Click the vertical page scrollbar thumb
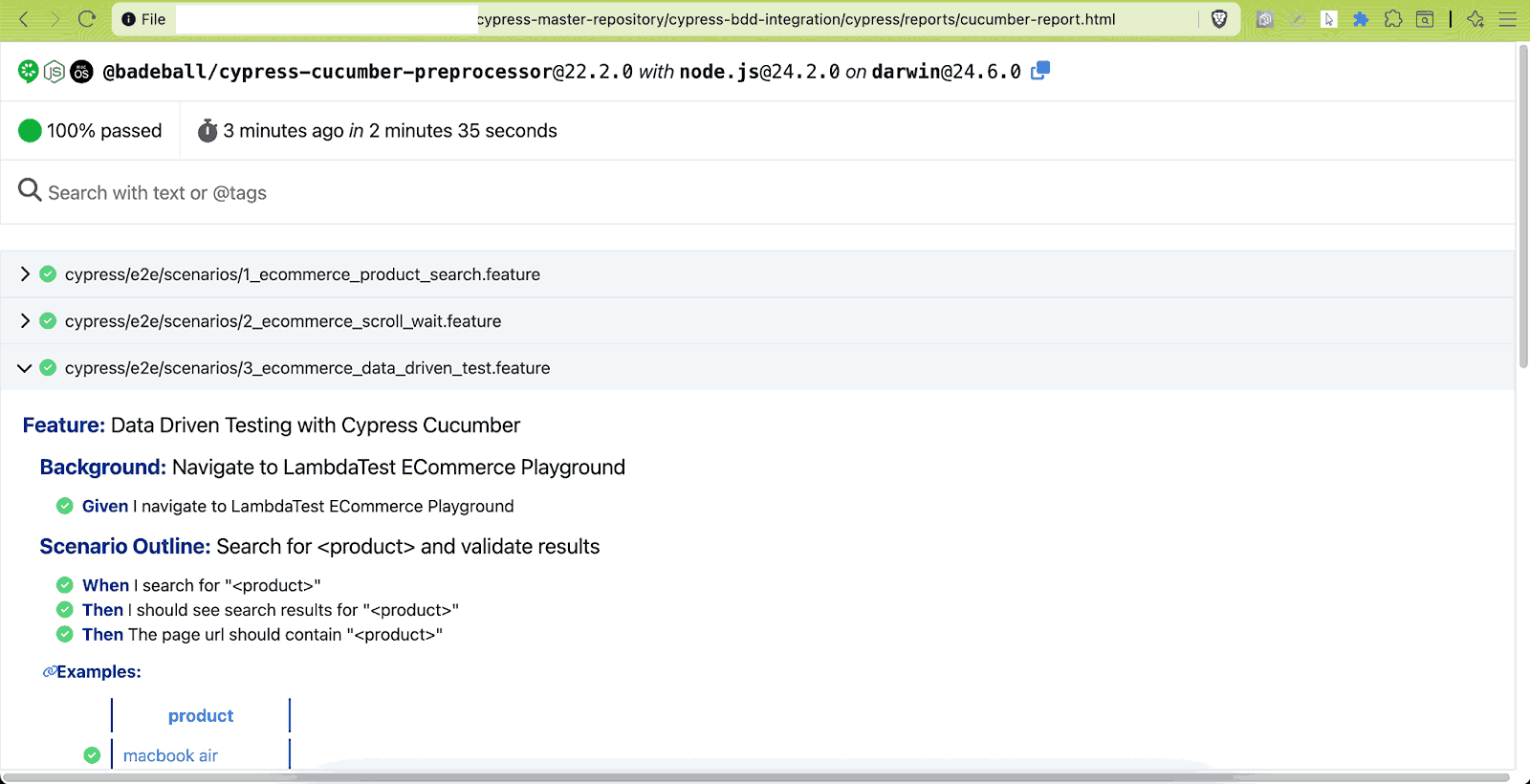This screenshot has width=1530, height=784. (x=1523, y=206)
